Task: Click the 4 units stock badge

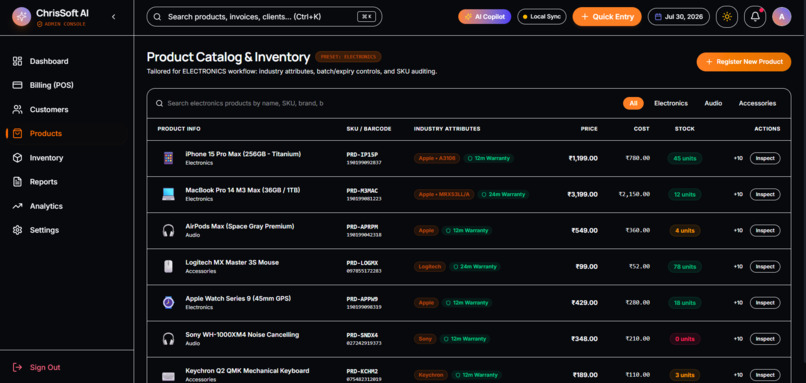Action: click(685, 230)
